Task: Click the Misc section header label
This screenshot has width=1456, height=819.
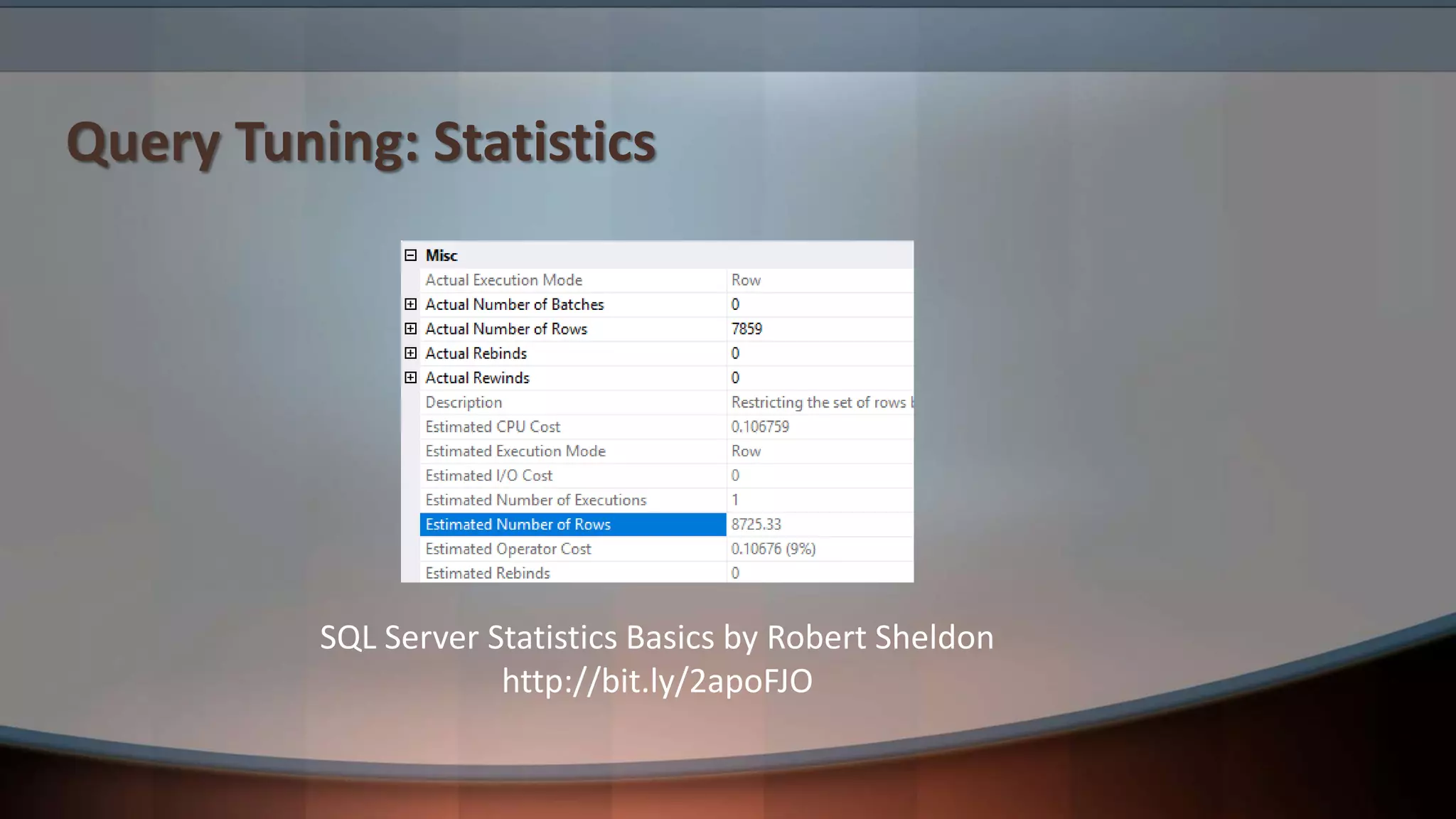Action: pyautogui.click(x=441, y=255)
